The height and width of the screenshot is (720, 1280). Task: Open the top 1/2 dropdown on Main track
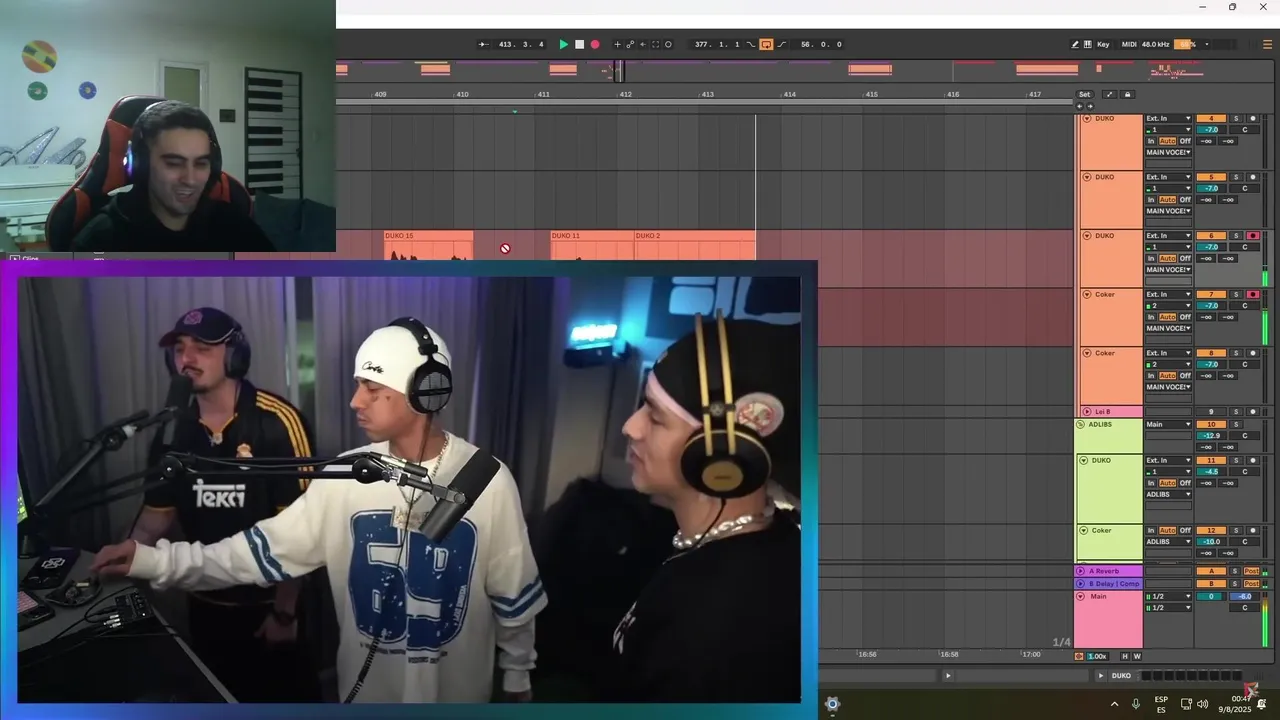[x=1168, y=596]
